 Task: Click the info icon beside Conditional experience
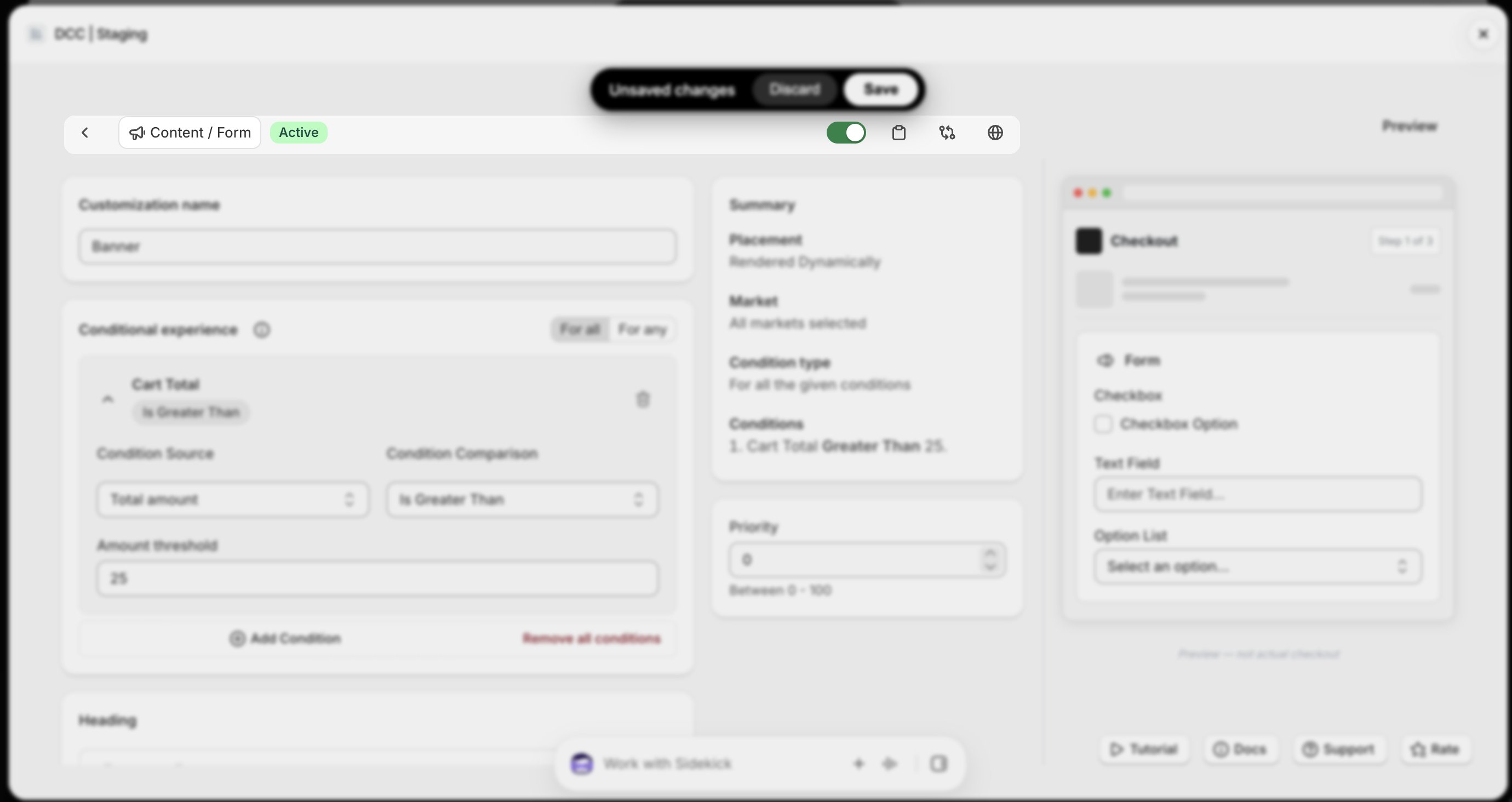pos(262,330)
